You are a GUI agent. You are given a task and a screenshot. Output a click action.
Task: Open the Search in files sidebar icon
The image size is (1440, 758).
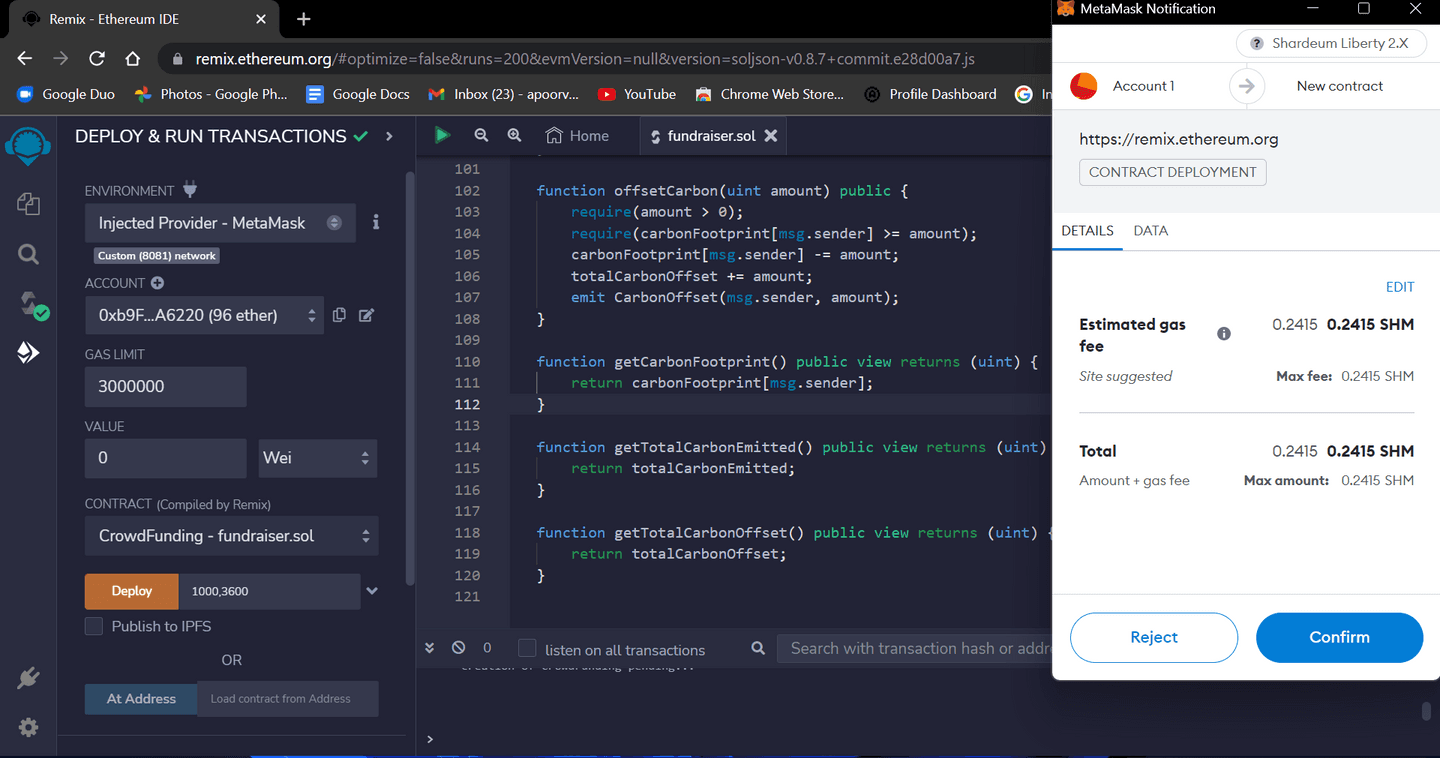click(28, 254)
